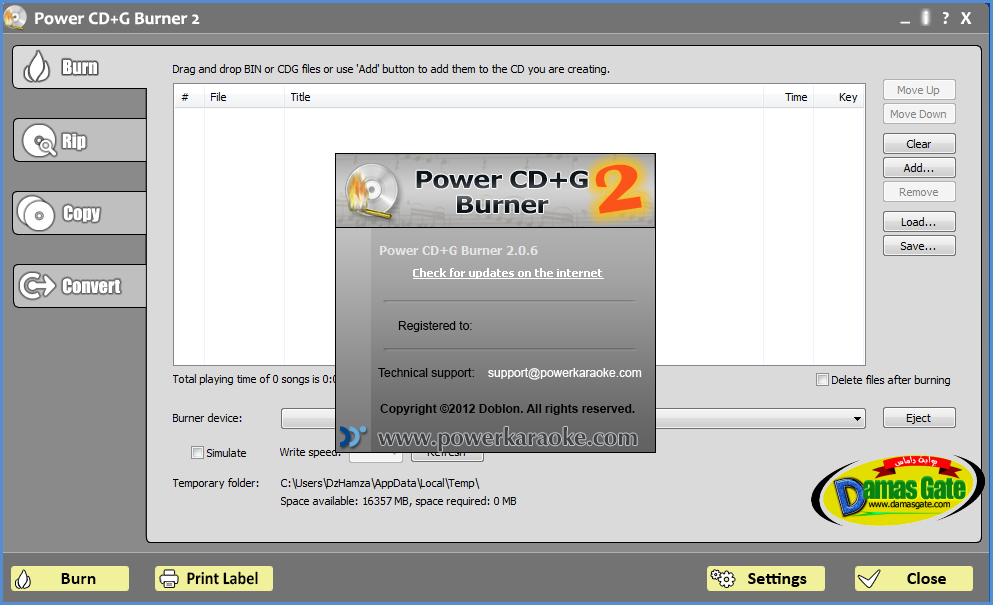Eject the disc tray

point(919,418)
